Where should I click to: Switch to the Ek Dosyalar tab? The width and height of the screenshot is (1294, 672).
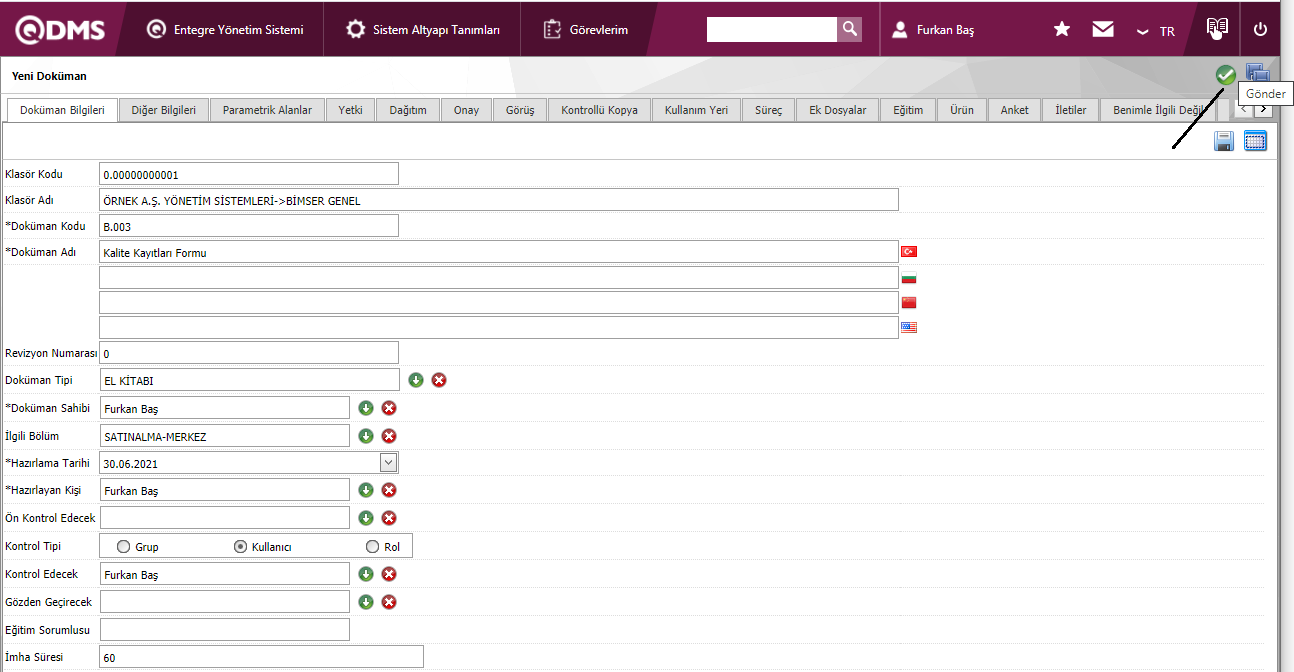tap(838, 110)
